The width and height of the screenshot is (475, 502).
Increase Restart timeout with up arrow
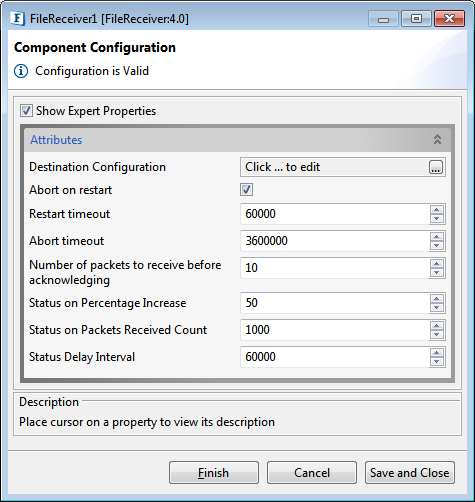click(437, 210)
